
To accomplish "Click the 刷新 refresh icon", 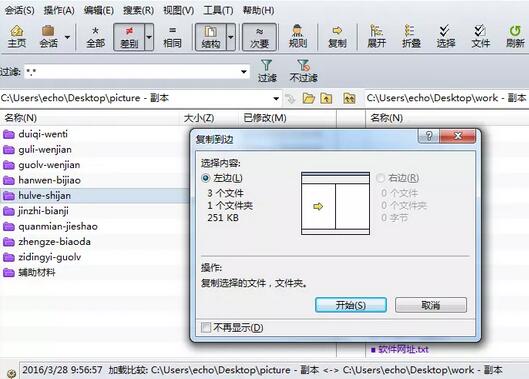I will pyautogui.click(x=515, y=36).
